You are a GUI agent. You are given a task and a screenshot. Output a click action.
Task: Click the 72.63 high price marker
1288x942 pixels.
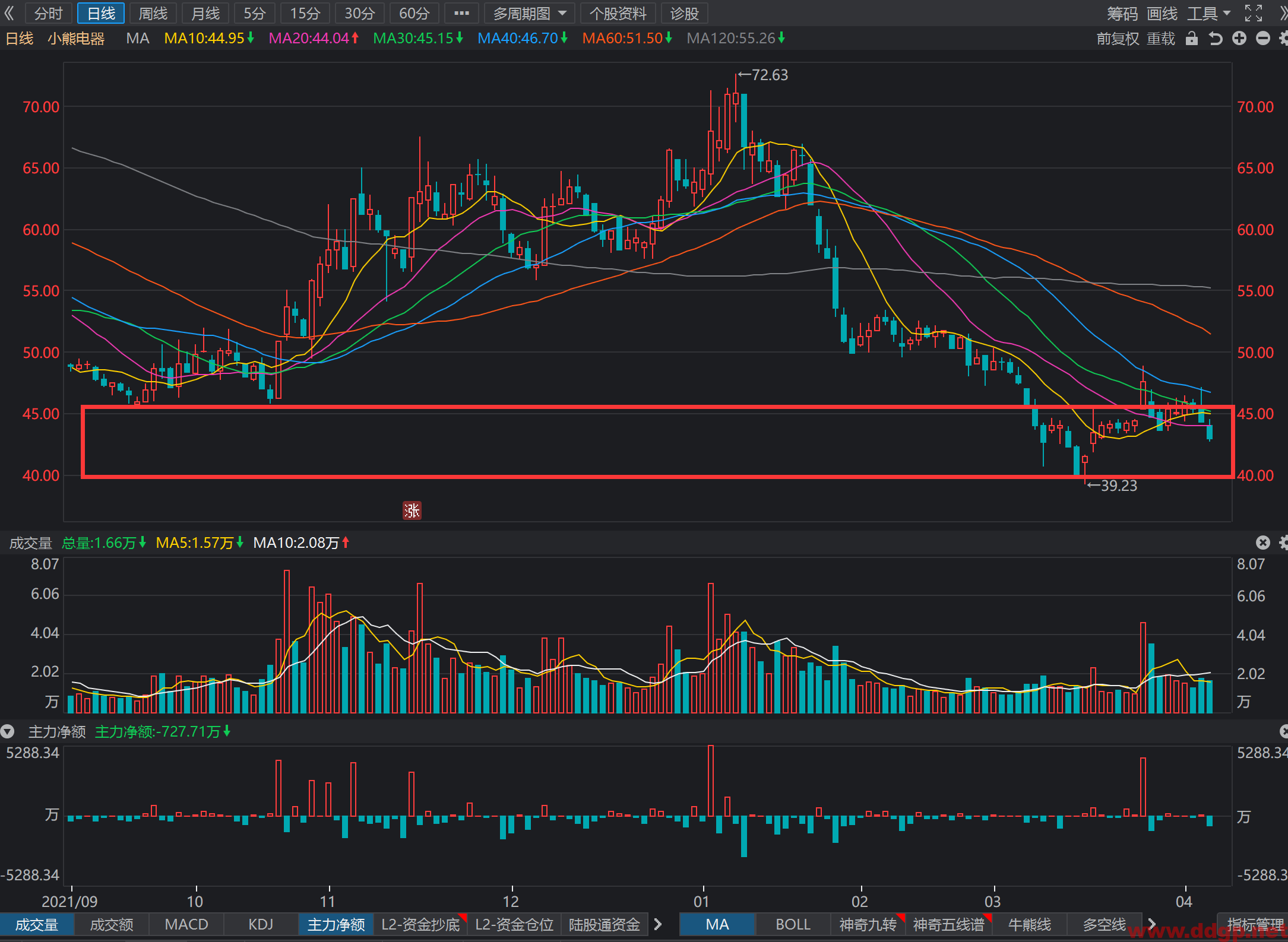pyautogui.click(x=763, y=75)
